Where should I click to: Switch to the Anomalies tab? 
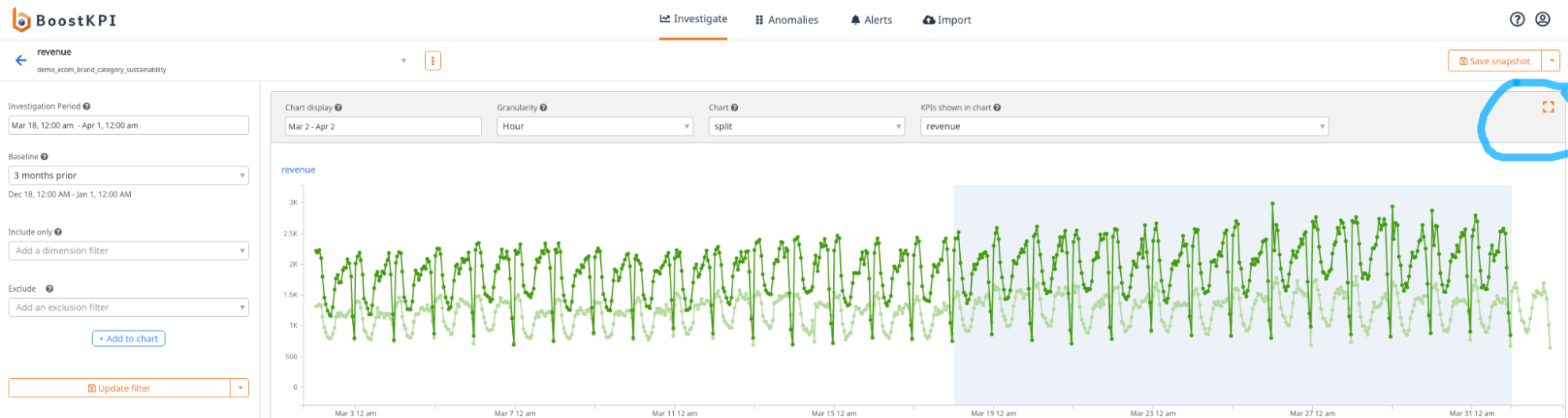[x=787, y=20]
